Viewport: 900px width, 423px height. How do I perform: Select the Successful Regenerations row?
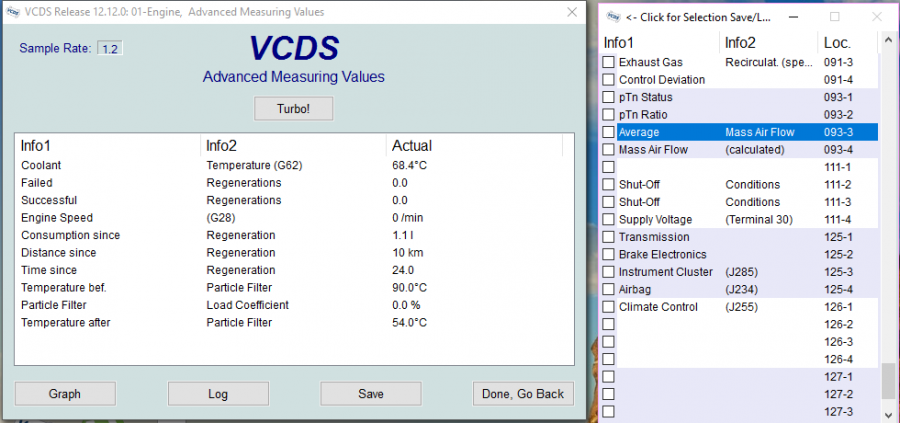coord(293,200)
